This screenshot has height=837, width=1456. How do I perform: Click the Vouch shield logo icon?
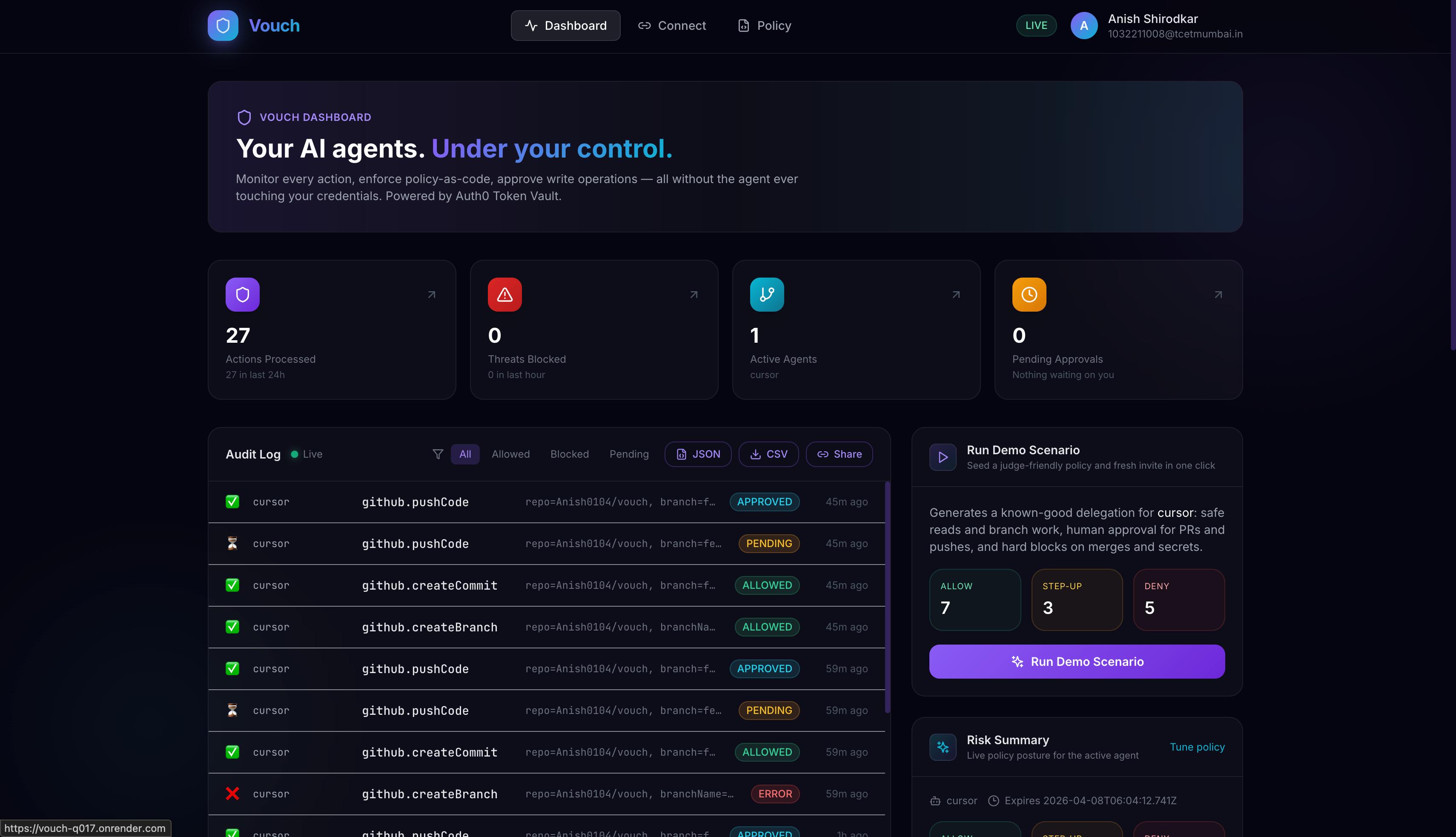point(223,25)
